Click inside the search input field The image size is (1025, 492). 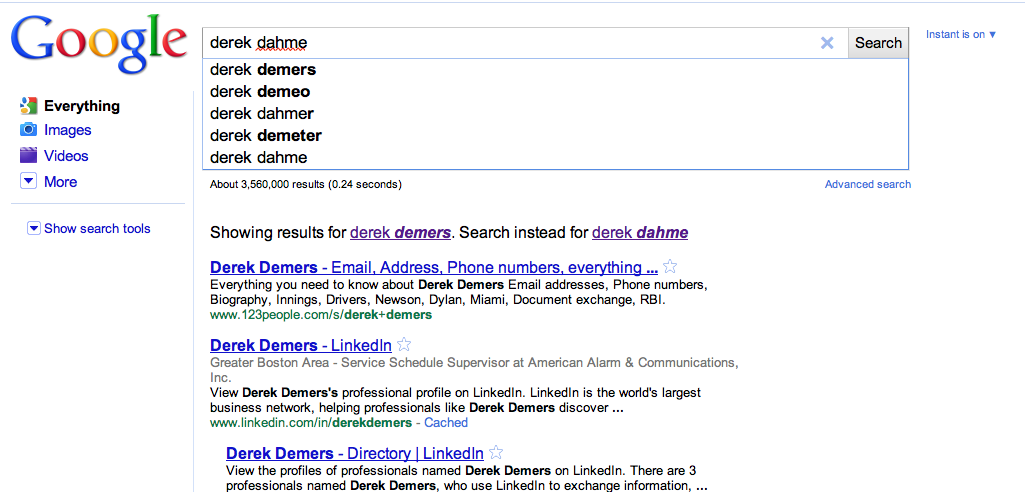(510, 43)
